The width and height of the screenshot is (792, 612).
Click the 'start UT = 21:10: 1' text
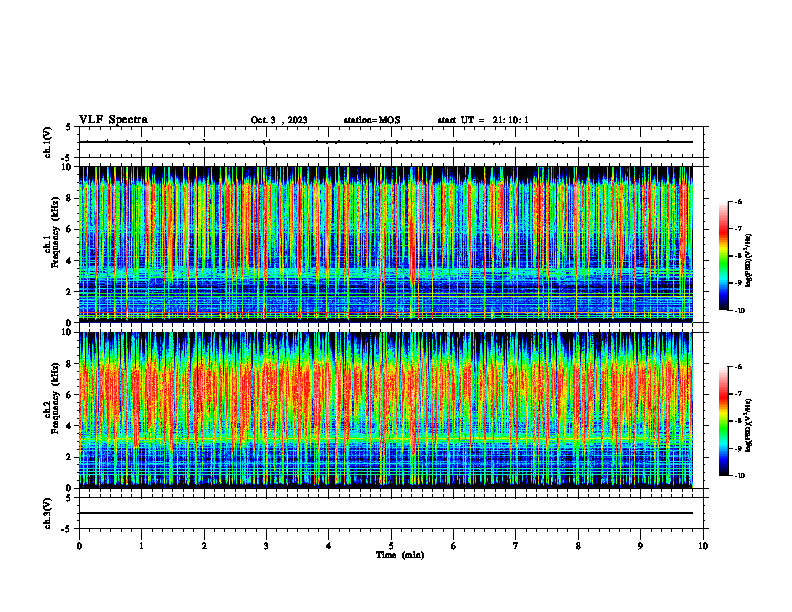pos(483,120)
